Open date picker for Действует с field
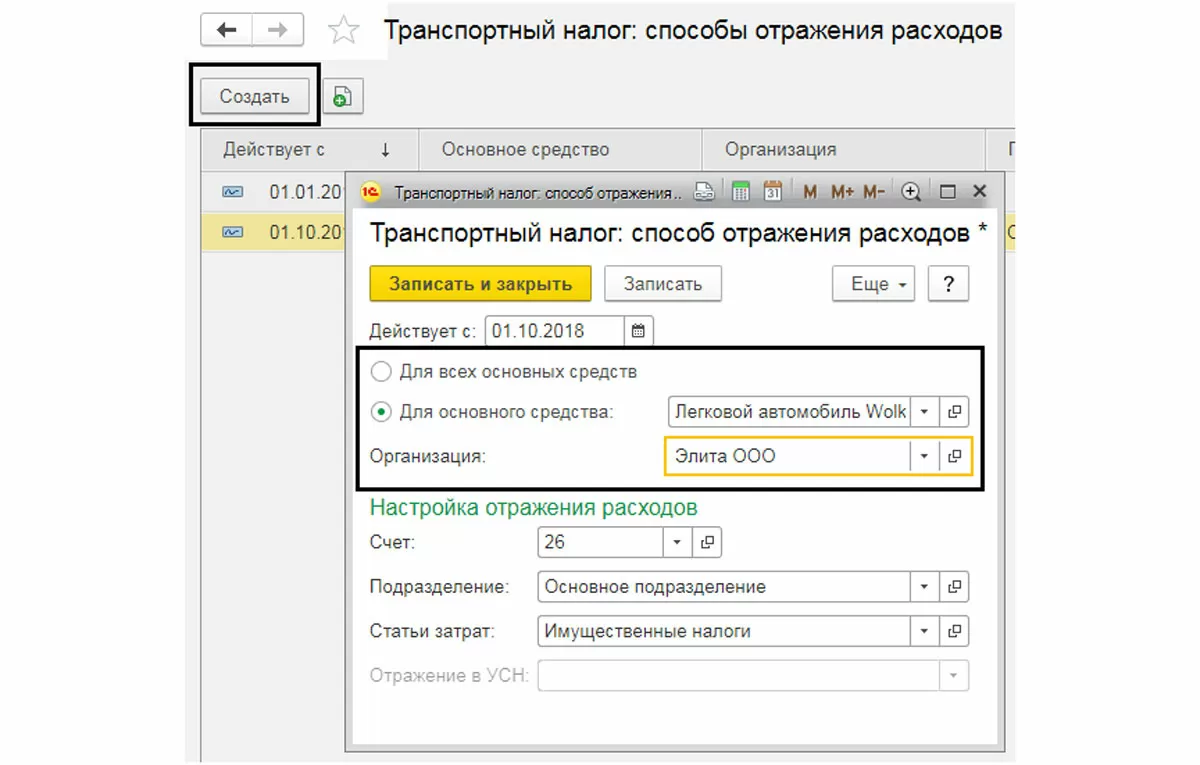Image resolution: width=1200 pixels, height=765 pixels. (638, 331)
